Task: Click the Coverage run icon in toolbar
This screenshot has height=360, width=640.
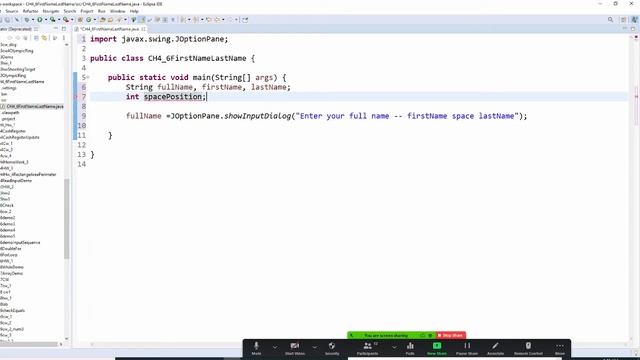Action: 52,20
